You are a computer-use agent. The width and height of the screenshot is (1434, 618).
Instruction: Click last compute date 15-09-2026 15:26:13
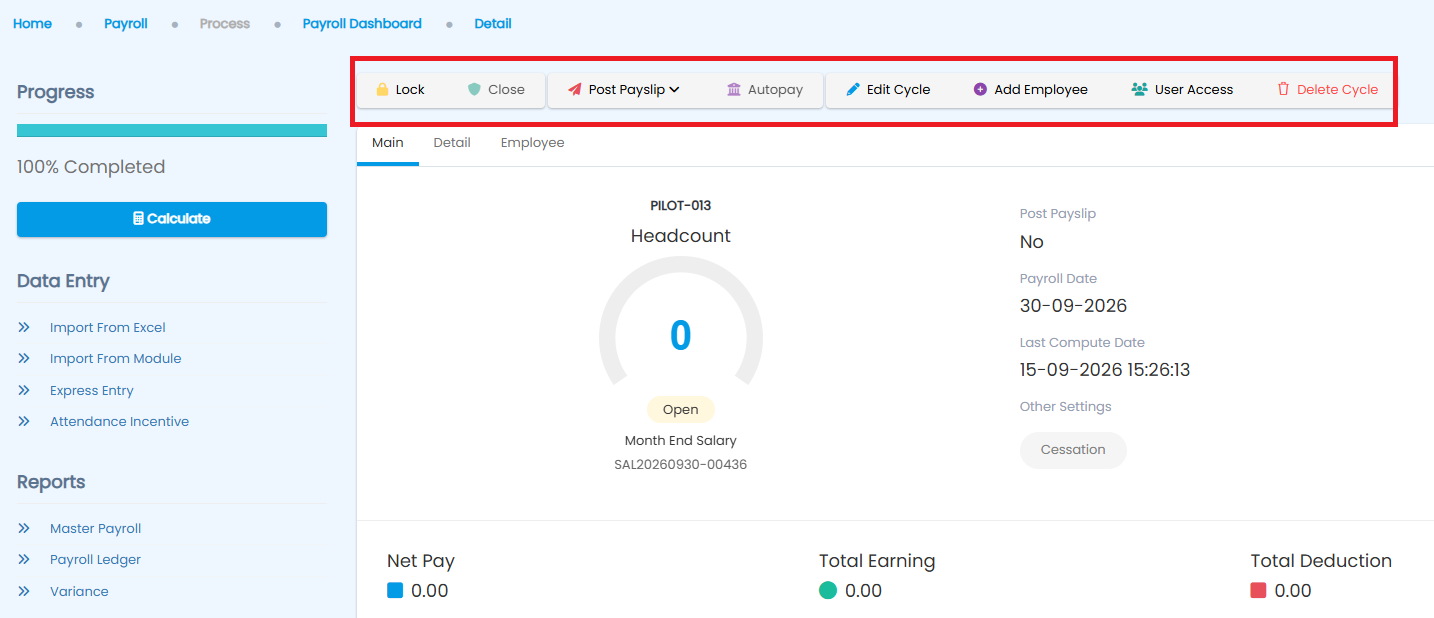click(1105, 369)
